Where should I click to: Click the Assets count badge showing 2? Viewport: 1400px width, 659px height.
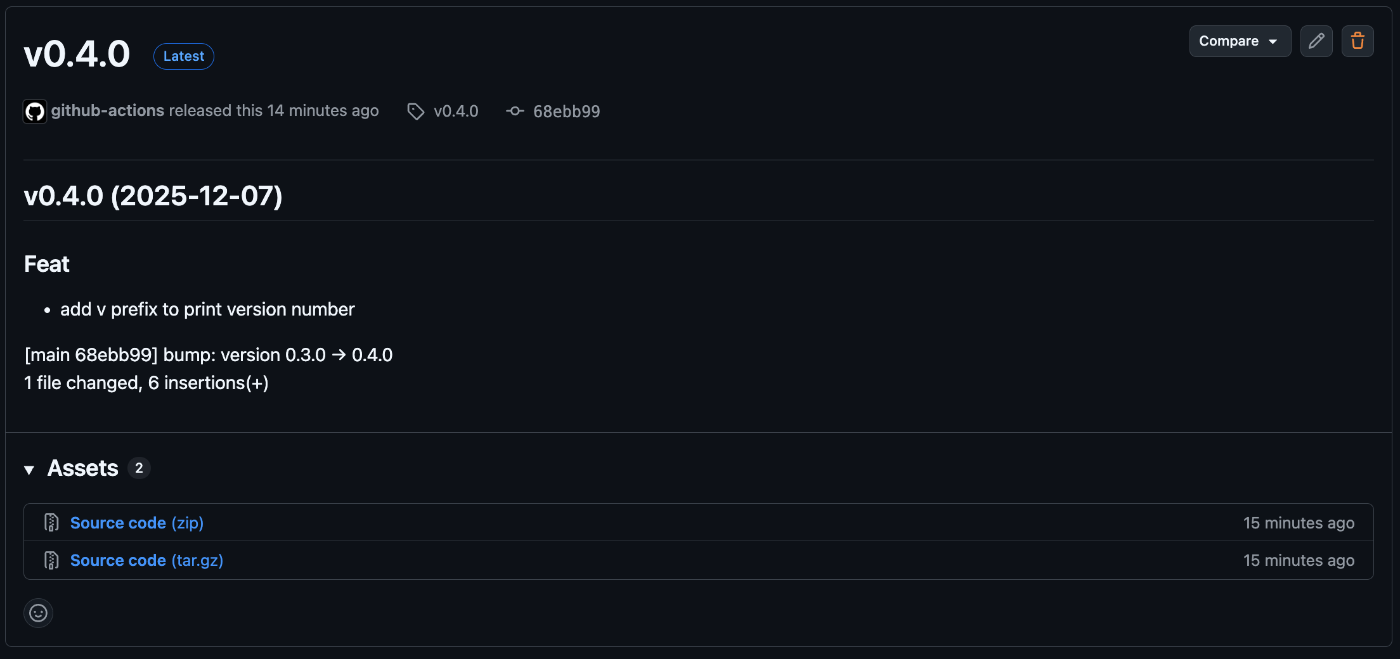point(138,468)
